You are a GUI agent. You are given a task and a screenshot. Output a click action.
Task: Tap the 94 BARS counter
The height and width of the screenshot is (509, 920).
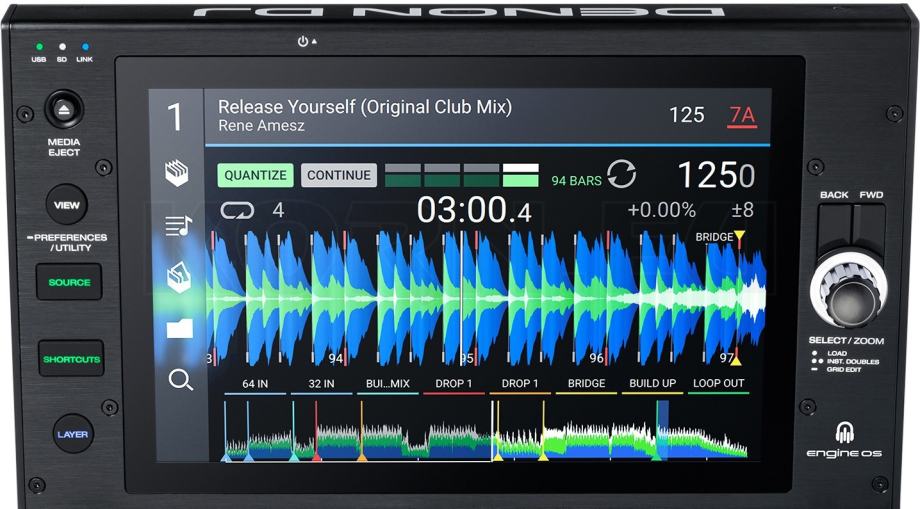click(576, 181)
